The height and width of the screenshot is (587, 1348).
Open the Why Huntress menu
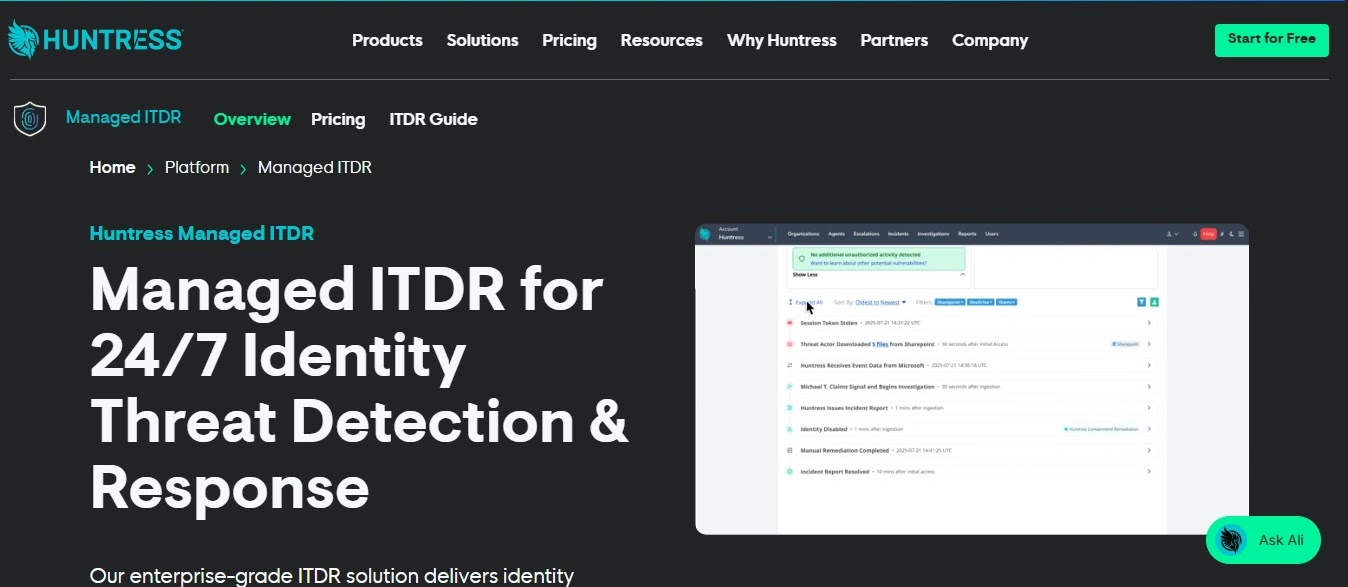coord(781,40)
